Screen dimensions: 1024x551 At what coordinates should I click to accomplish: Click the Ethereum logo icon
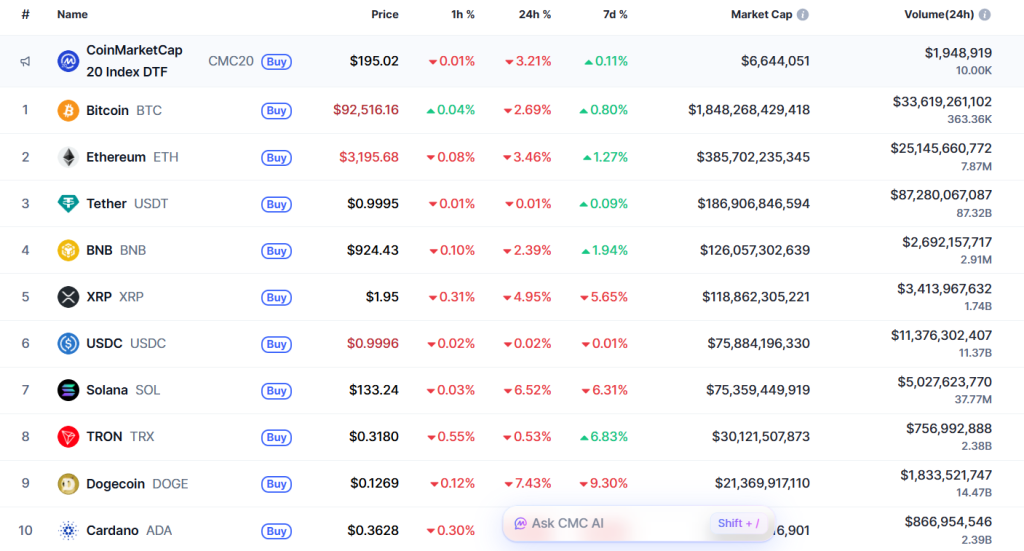(68, 157)
